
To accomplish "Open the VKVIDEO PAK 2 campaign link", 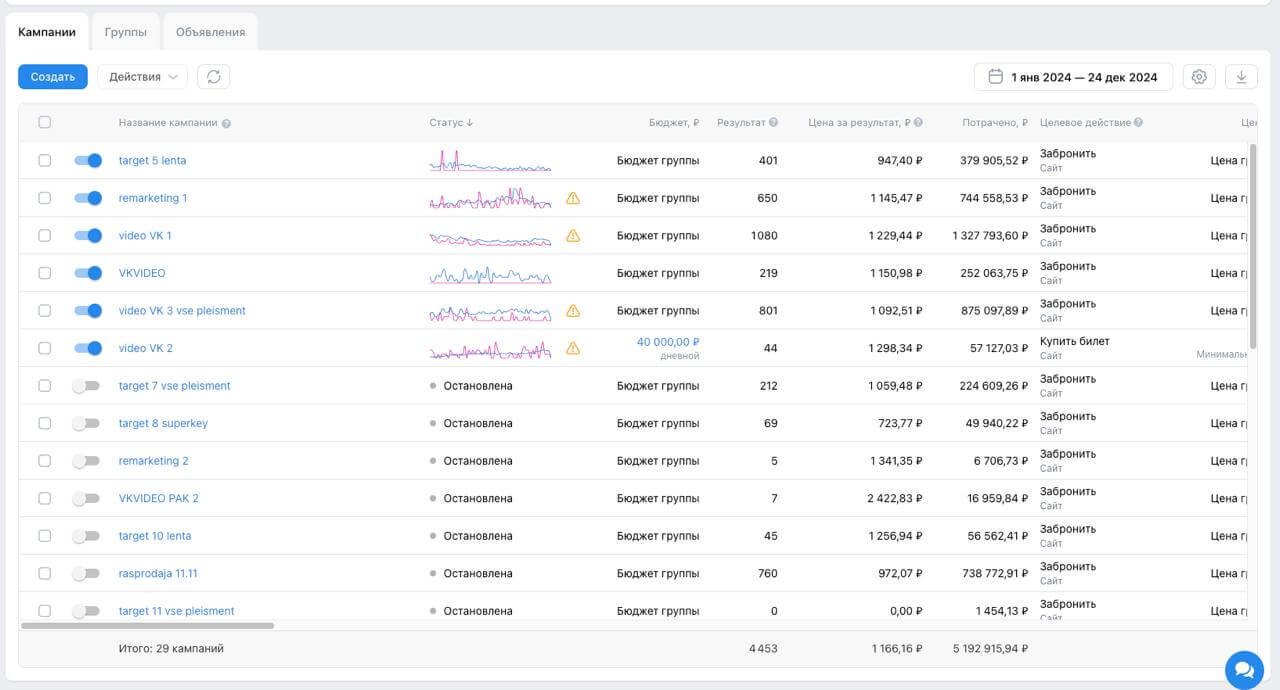I will point(159,498).
